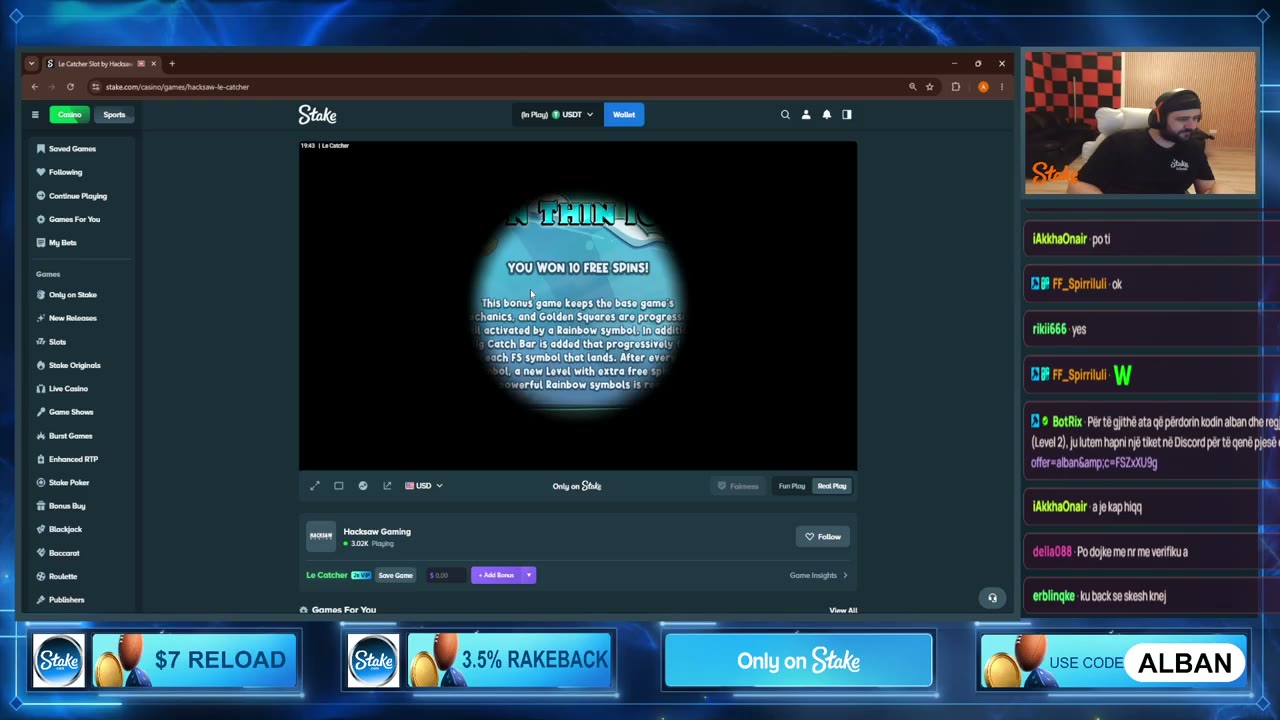Click the browser address bar URL
Screen dimensions: 1280x720
[x=177, y=87]
